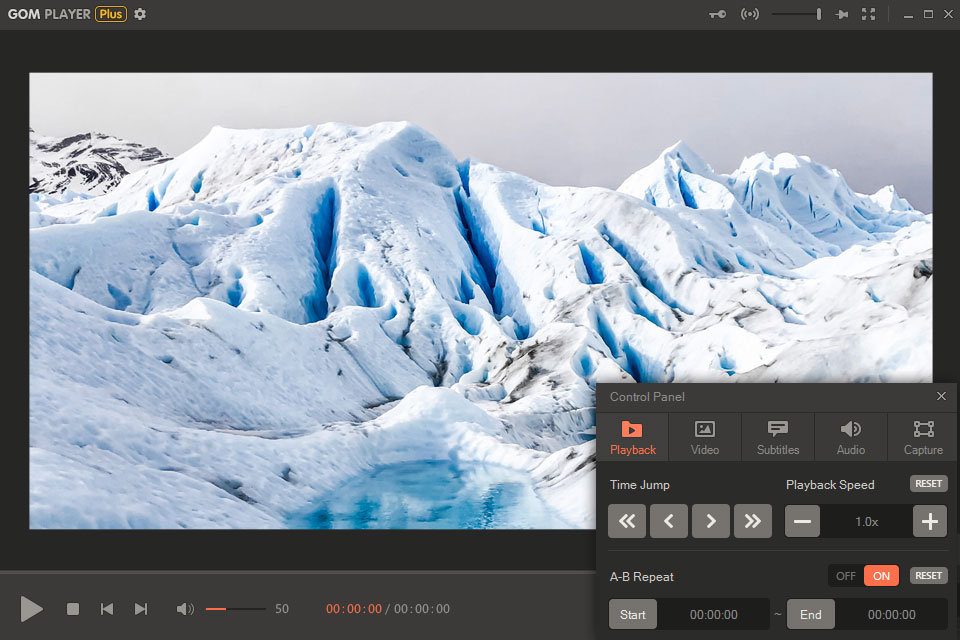Switch to the Playback tab
960x640 pixels.
pyautogui.click(x=632, y=437)
